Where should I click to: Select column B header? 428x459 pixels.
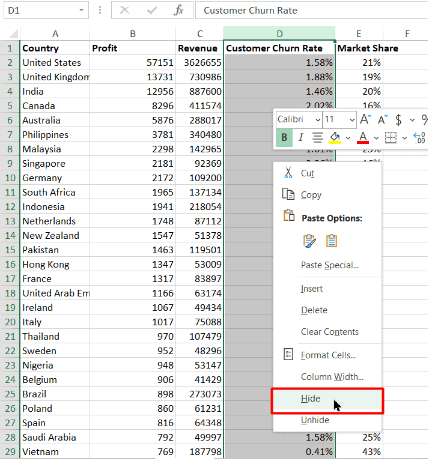point(133,34)
